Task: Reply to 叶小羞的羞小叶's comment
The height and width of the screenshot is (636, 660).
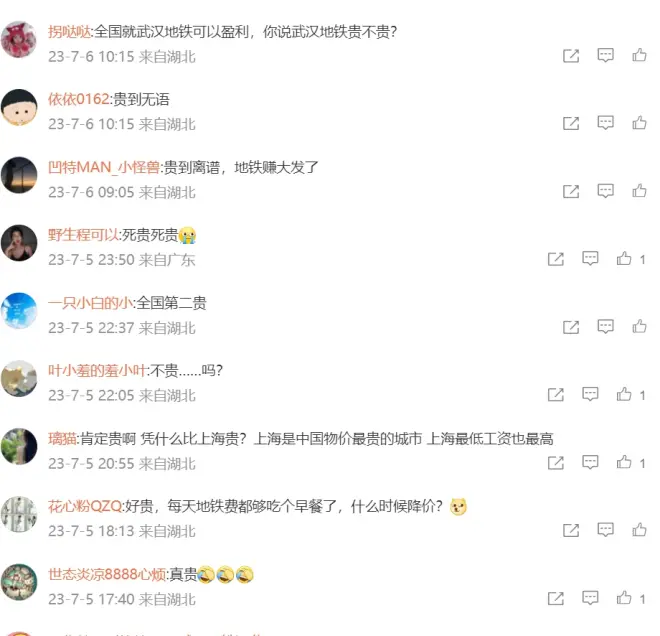Action: [590, 394]
